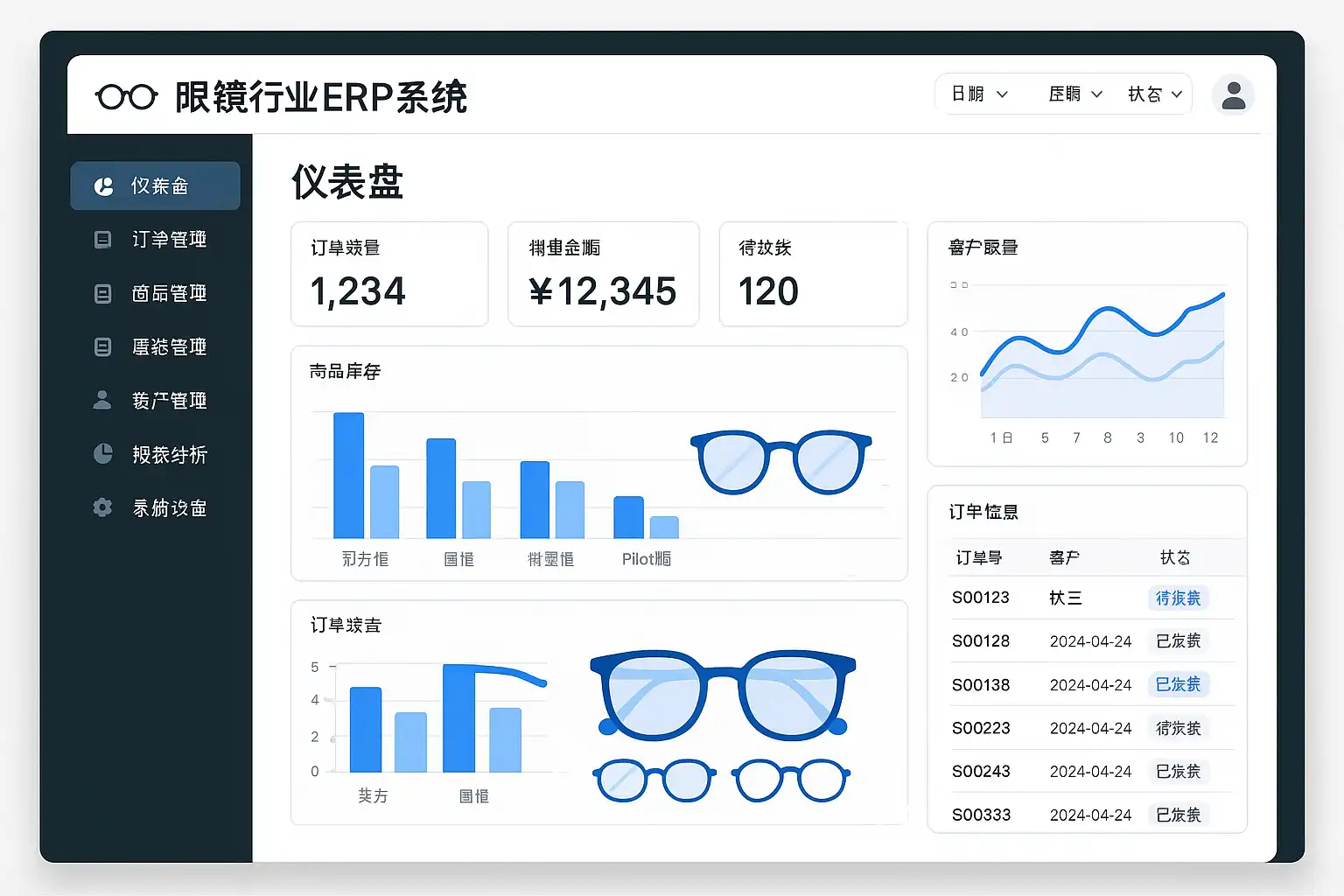
Task: Click the dark line on the customer chart
Action: [x=1102, y=332]
